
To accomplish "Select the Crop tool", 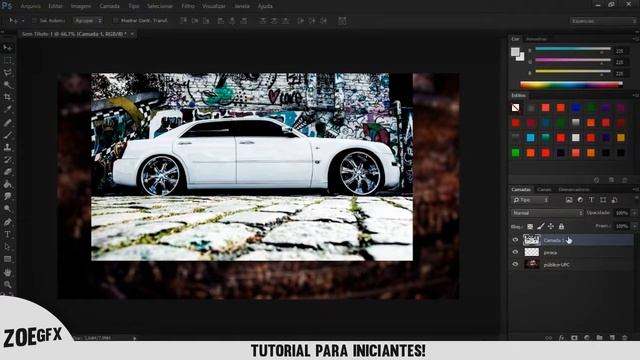I will click(x=8, y=97).
